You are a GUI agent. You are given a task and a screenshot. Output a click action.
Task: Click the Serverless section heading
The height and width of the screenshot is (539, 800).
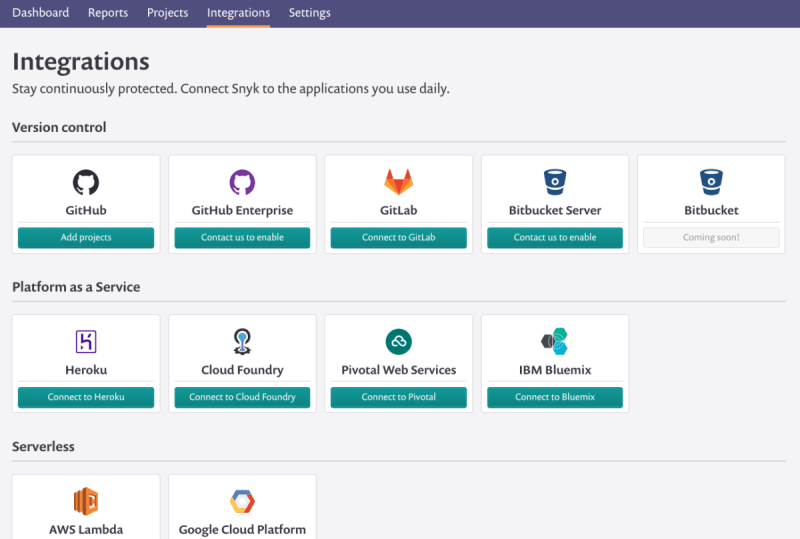pos(43,447)
